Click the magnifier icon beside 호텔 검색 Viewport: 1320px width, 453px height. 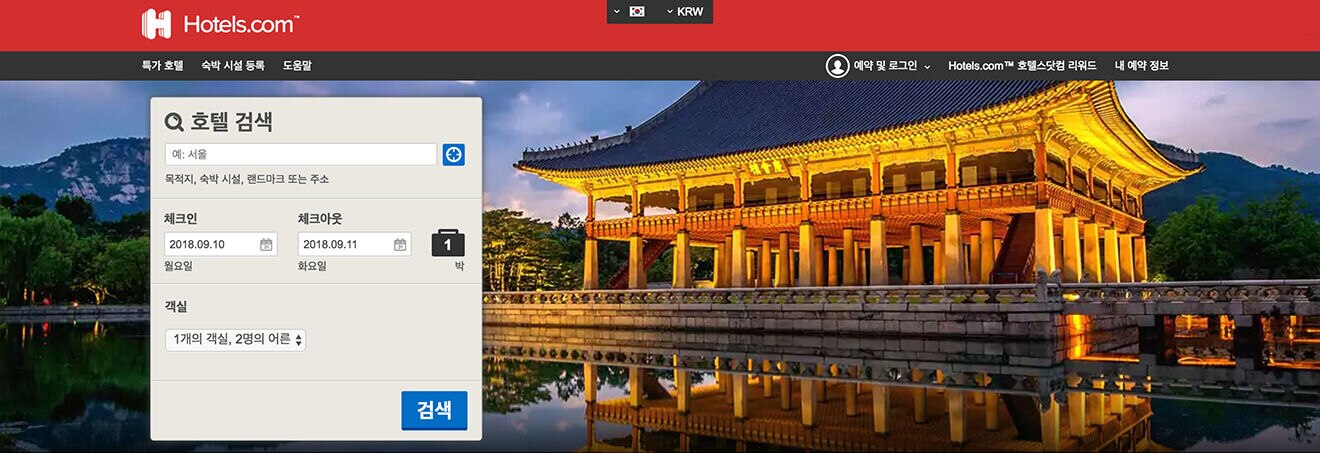tap(174, 122)
